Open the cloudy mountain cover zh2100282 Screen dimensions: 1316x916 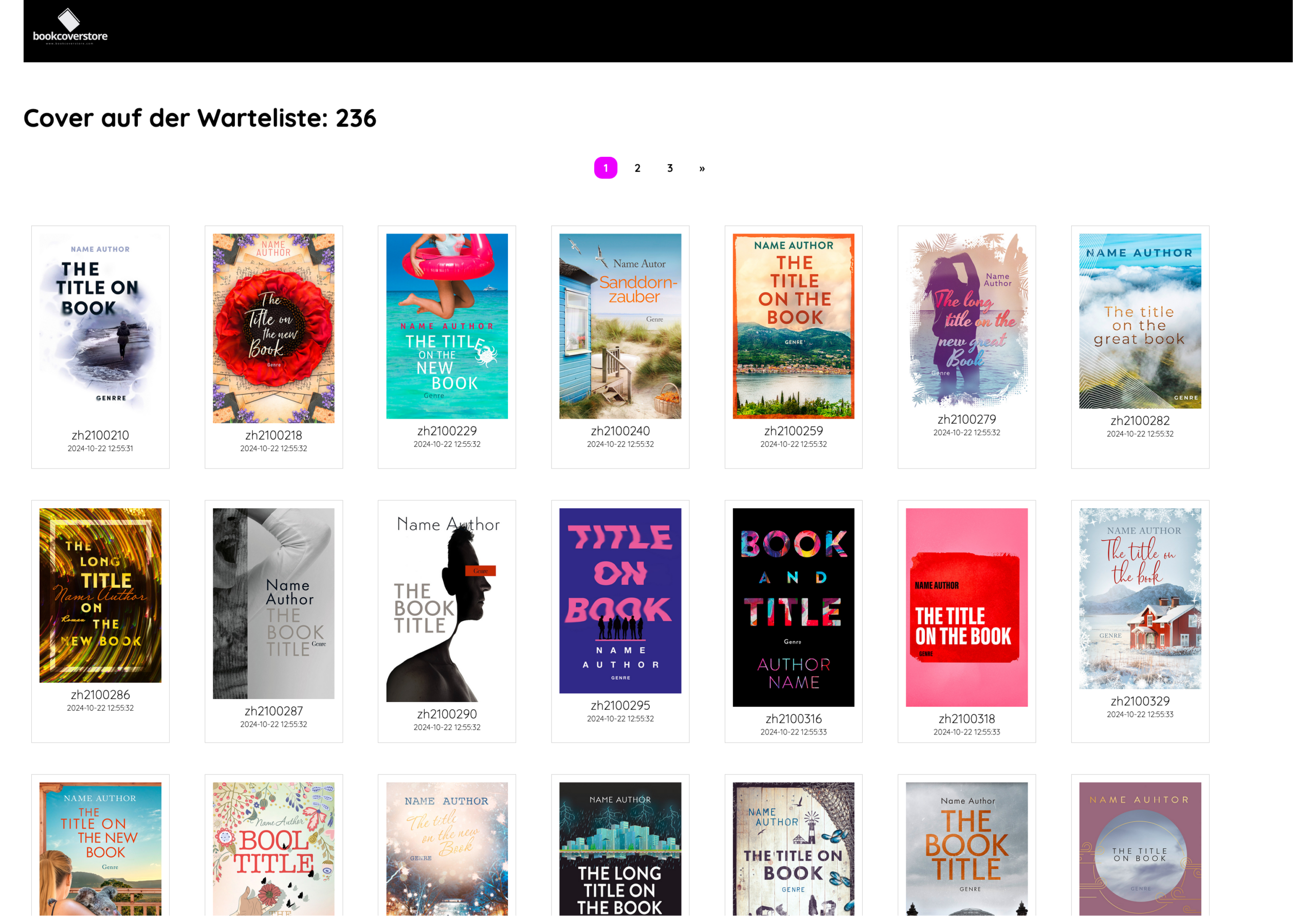click(x=1140, y=321)
